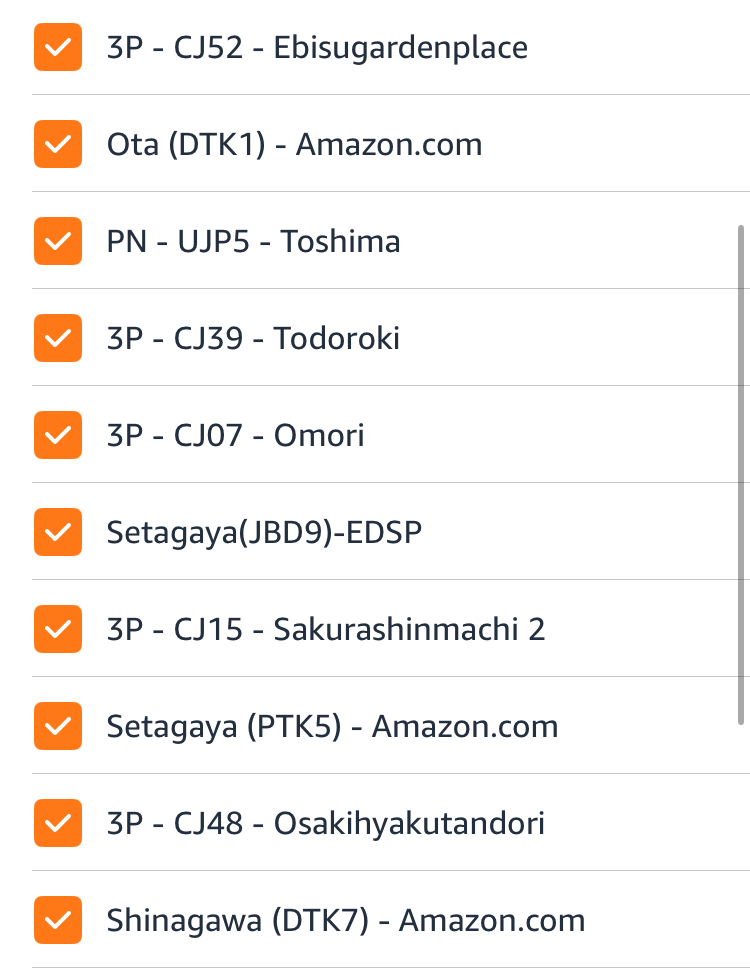
Task: Select the Ebisugardenplace list row
Action: (317, 47)
